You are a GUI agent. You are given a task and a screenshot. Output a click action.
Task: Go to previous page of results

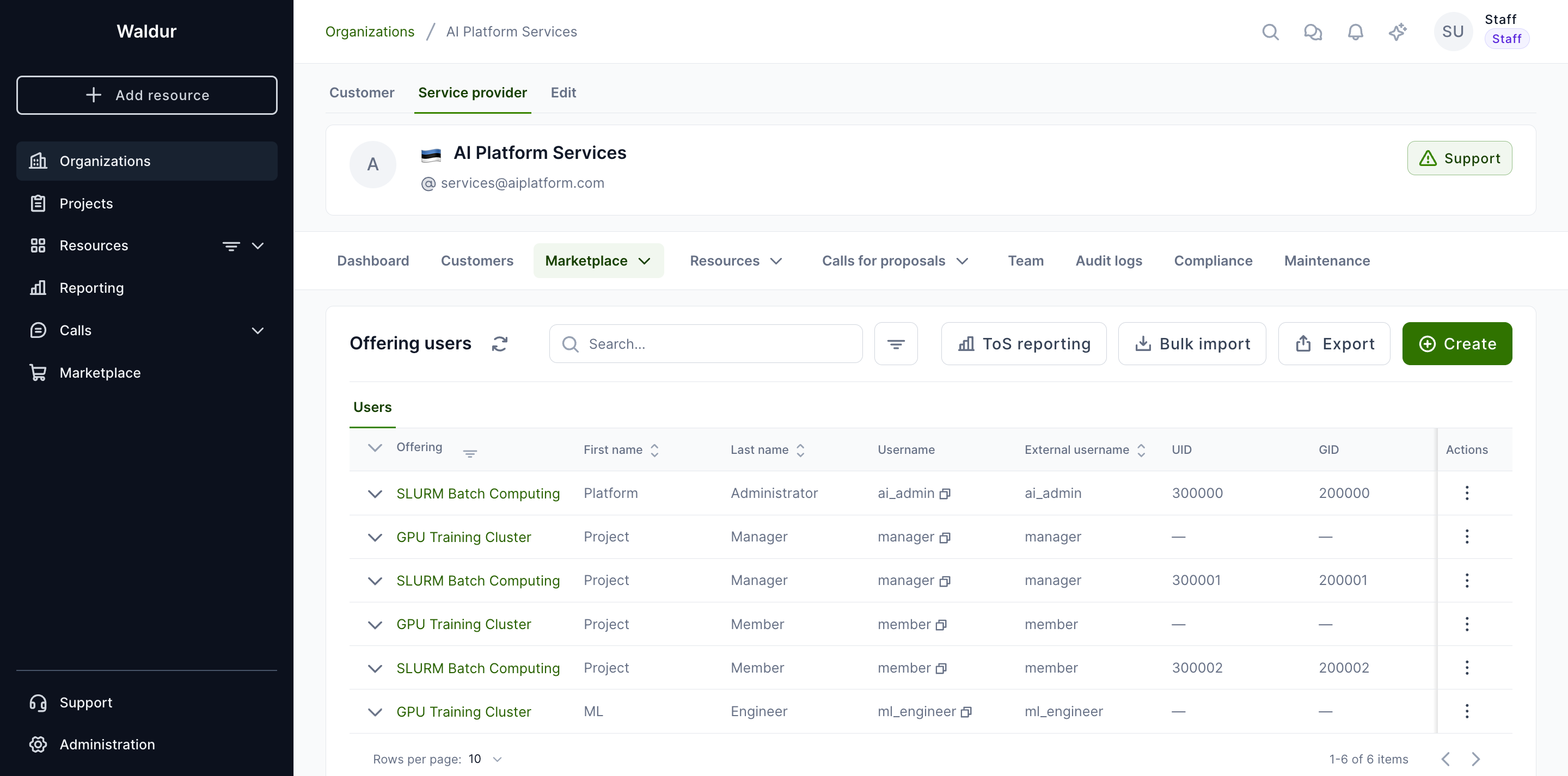point(1445,759)
